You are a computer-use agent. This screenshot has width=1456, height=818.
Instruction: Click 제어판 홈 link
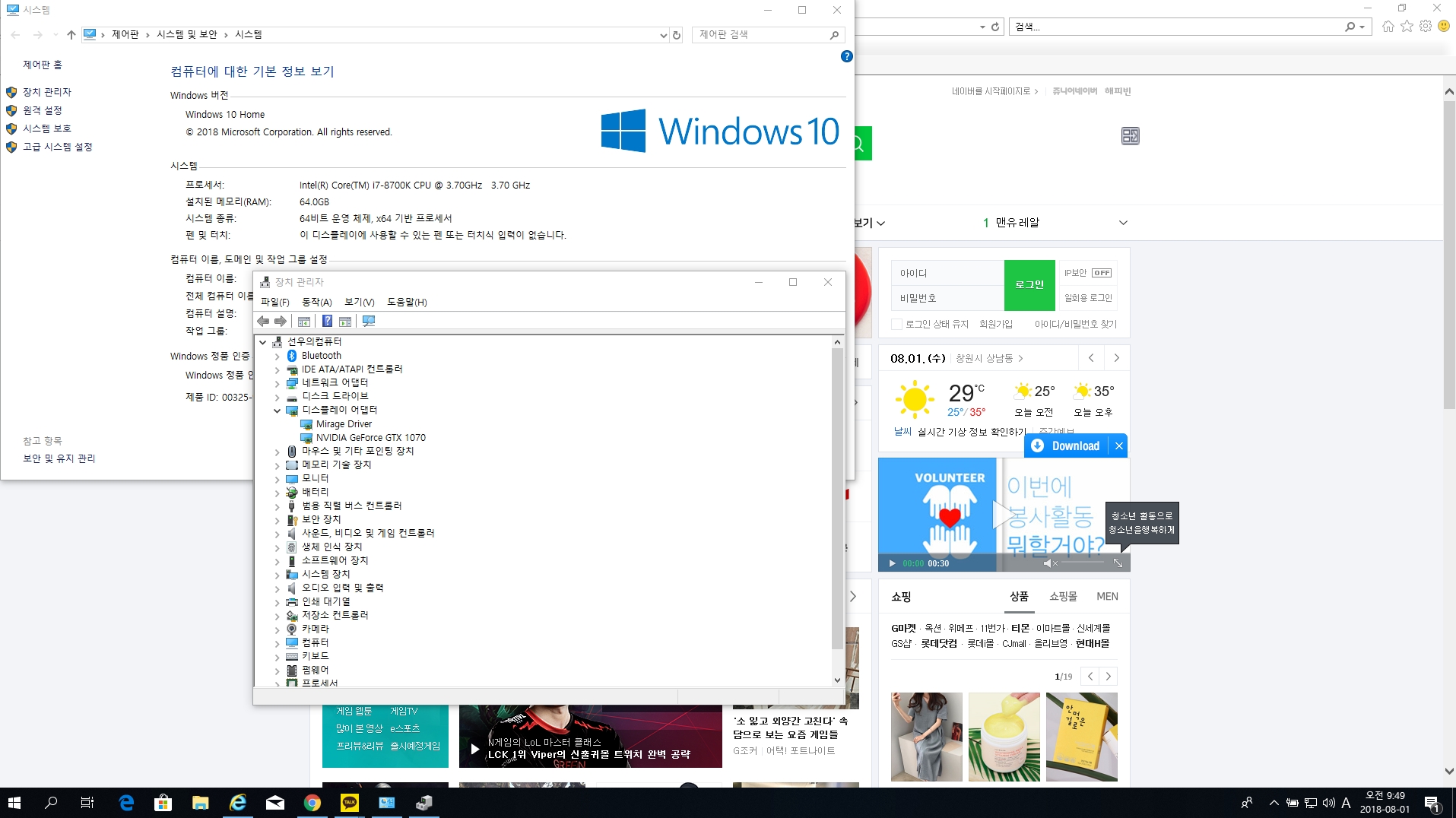point(43,65)
